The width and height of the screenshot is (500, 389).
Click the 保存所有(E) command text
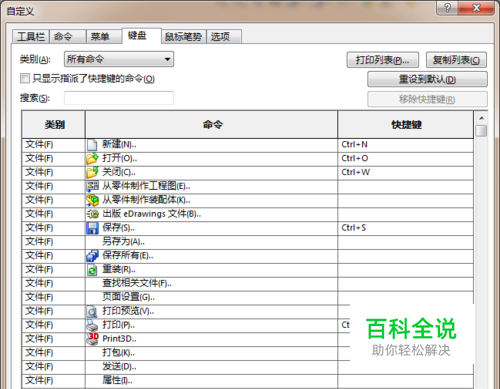coord(128,256)
